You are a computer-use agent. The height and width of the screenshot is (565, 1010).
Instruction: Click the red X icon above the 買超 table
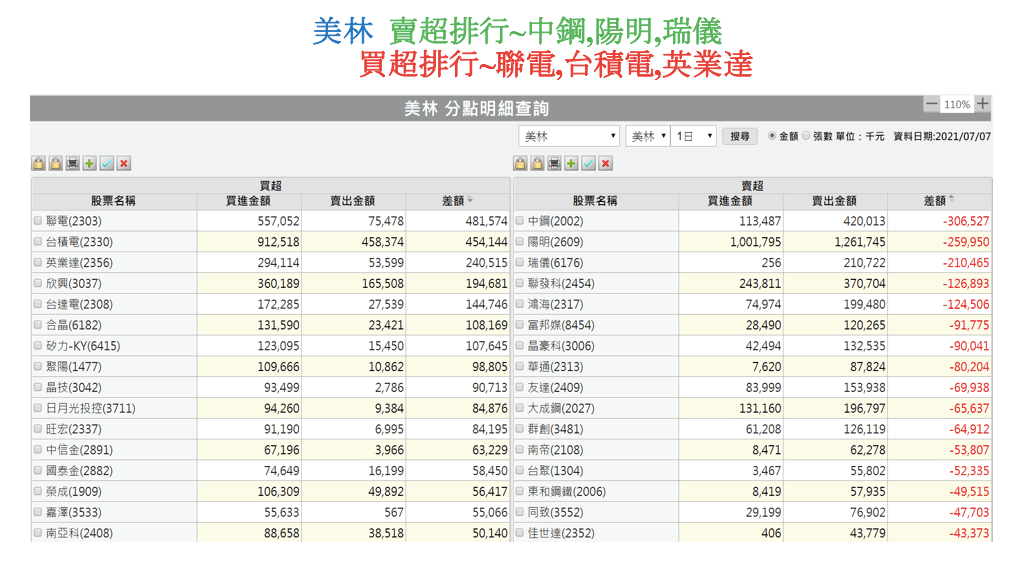point(124,163)
